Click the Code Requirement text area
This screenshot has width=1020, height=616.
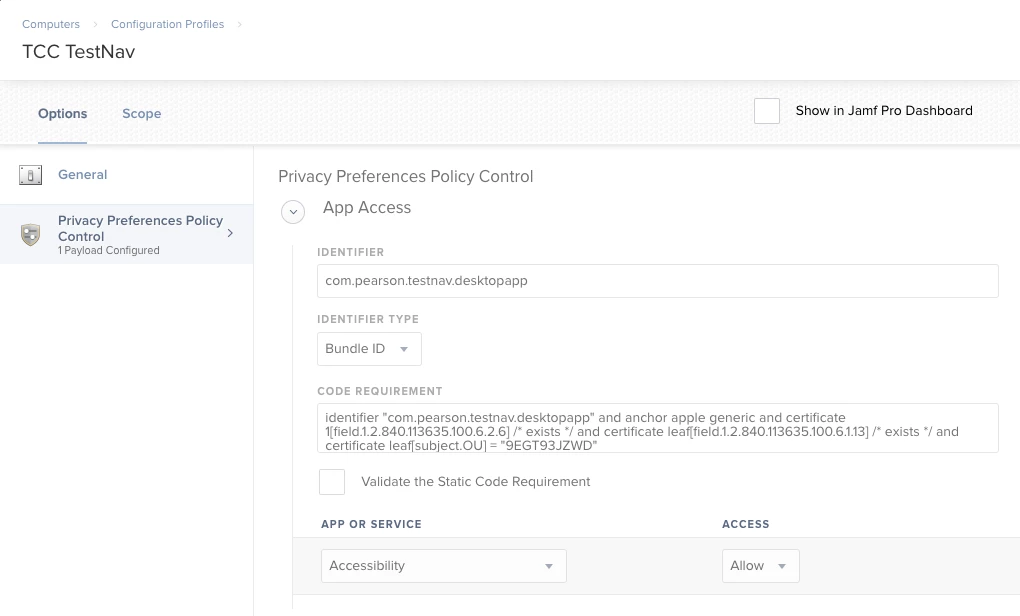click(x=658, y=428)
